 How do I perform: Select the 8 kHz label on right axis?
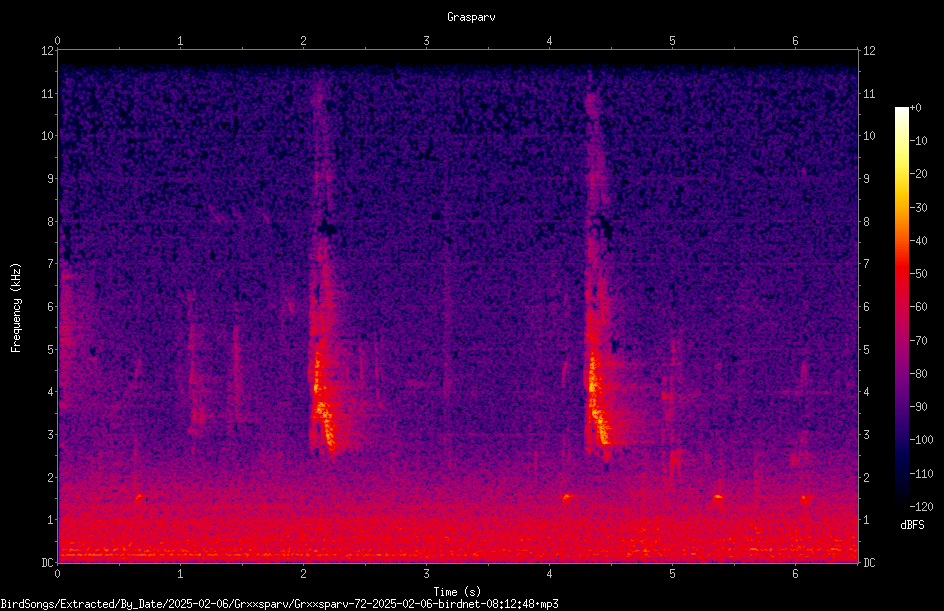[x=866, y=222]
